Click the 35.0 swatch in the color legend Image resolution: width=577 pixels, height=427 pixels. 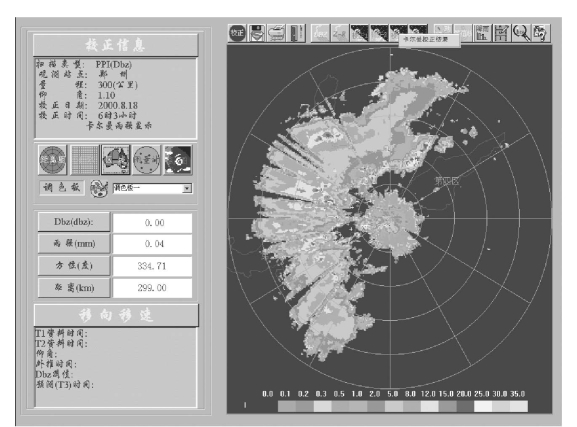(518, 406)
